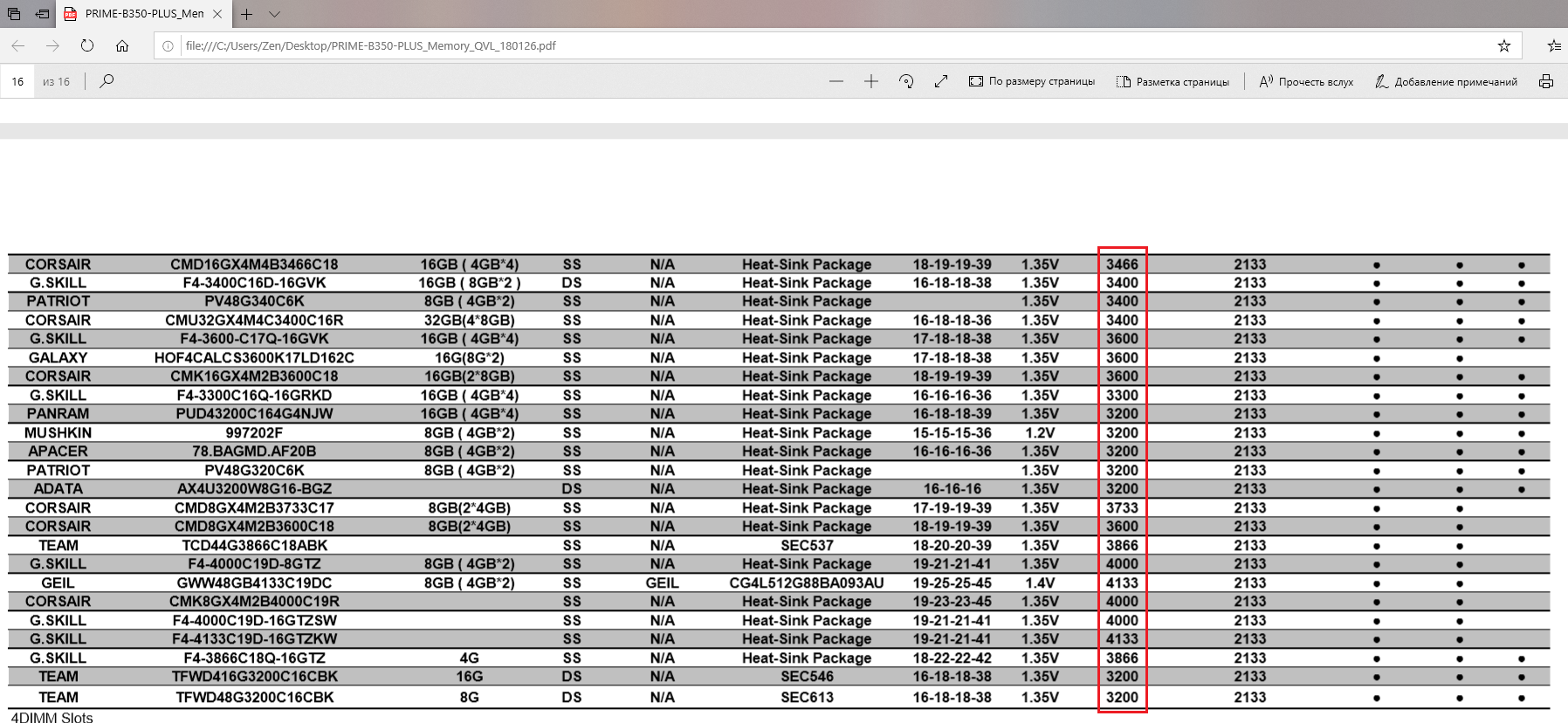Open a new tab
This screenshot has width=1568, height=723.
click(x=247, y=14)
